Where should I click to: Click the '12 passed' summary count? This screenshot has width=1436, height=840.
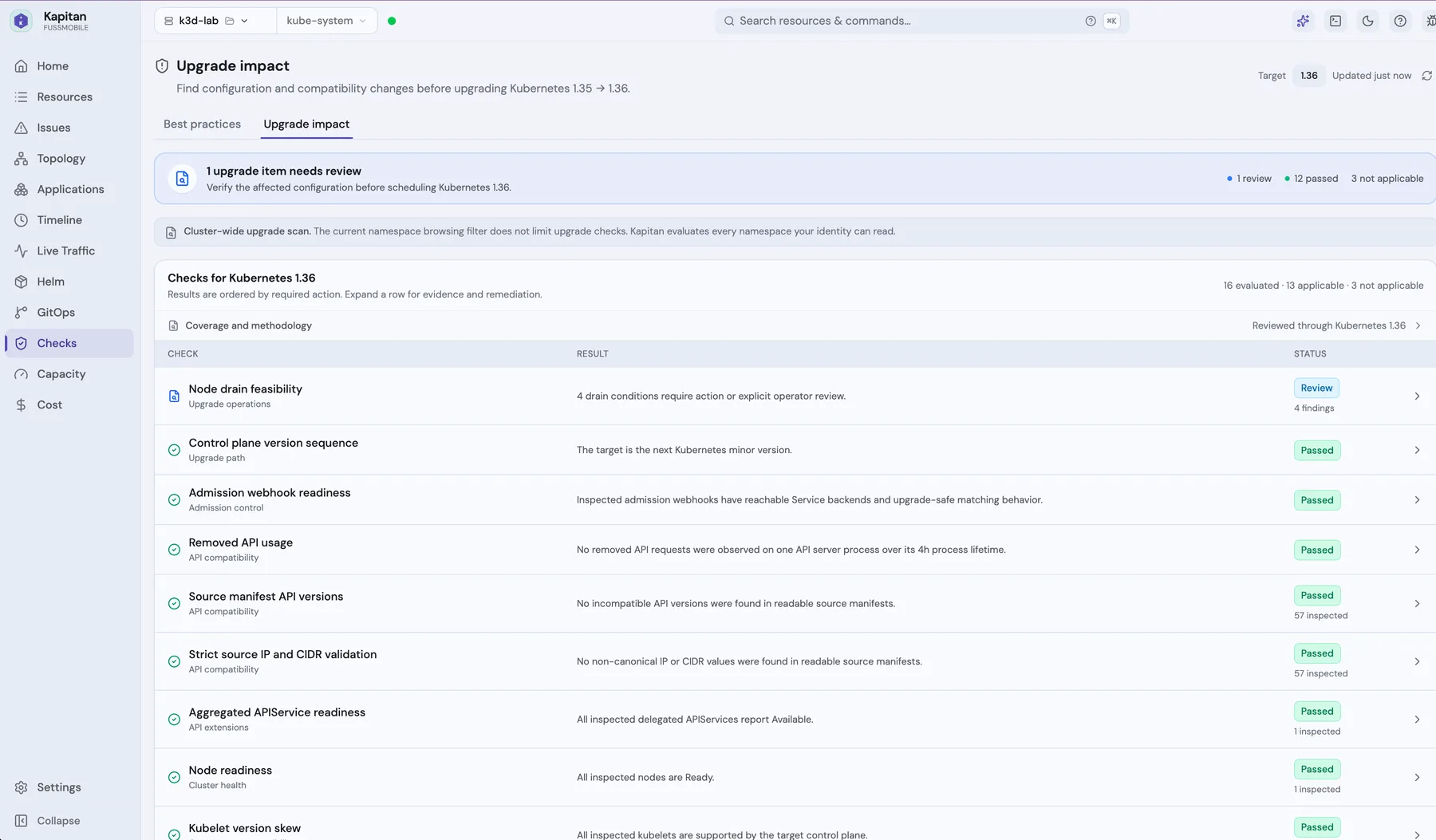[1312, 179]
